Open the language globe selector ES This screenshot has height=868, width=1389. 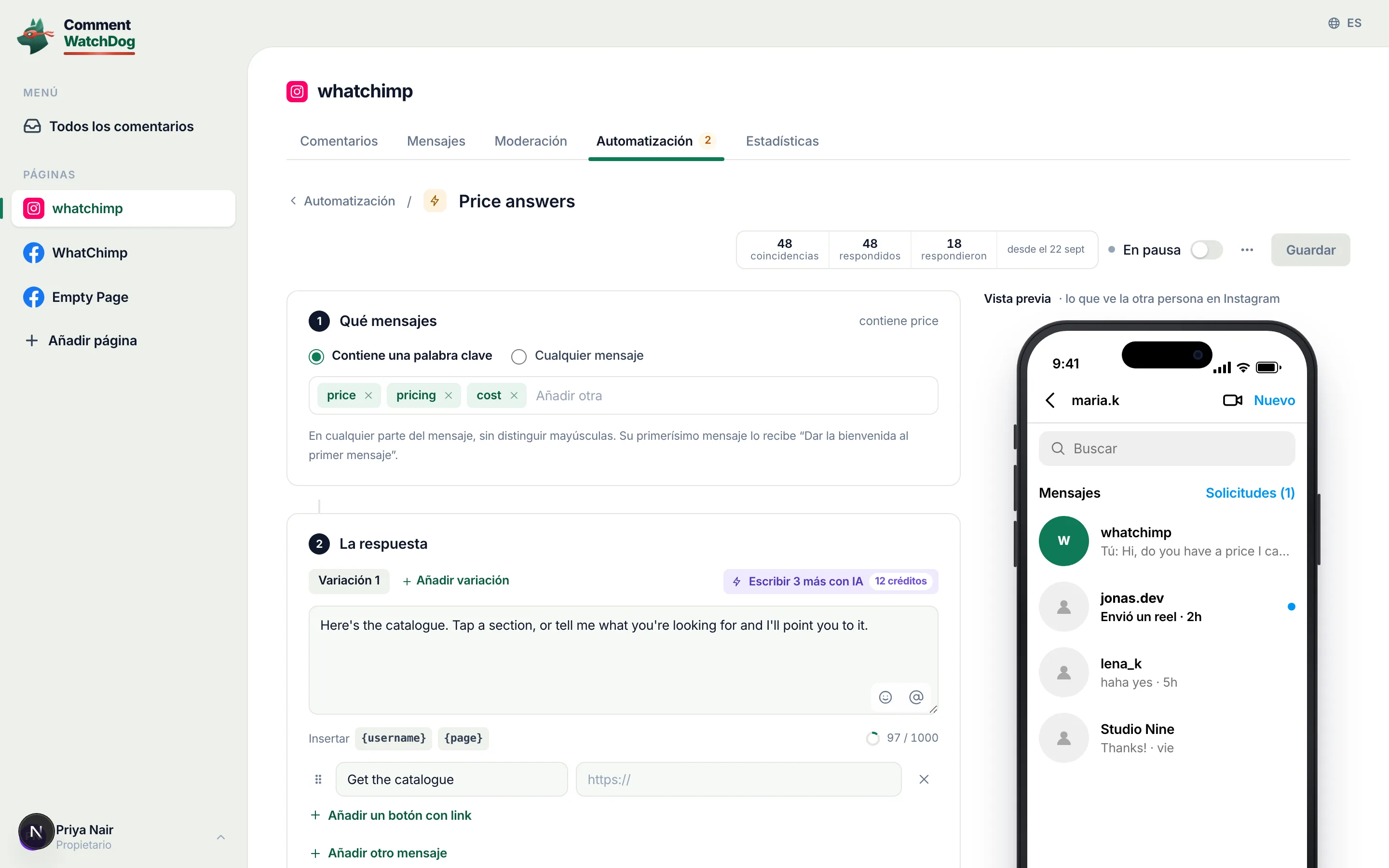[1344, 23]
